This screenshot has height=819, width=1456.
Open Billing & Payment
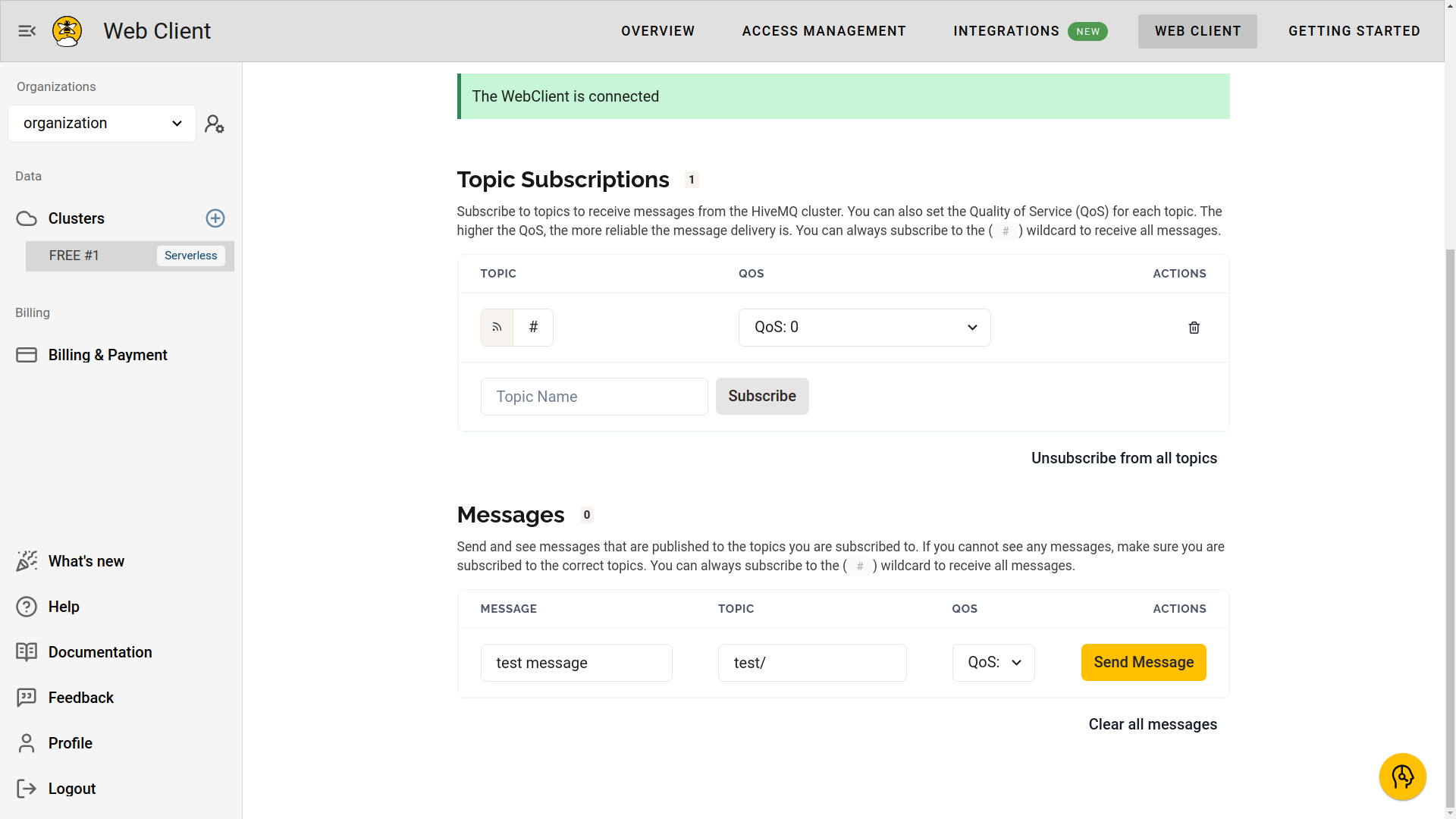tap(107, 354)
